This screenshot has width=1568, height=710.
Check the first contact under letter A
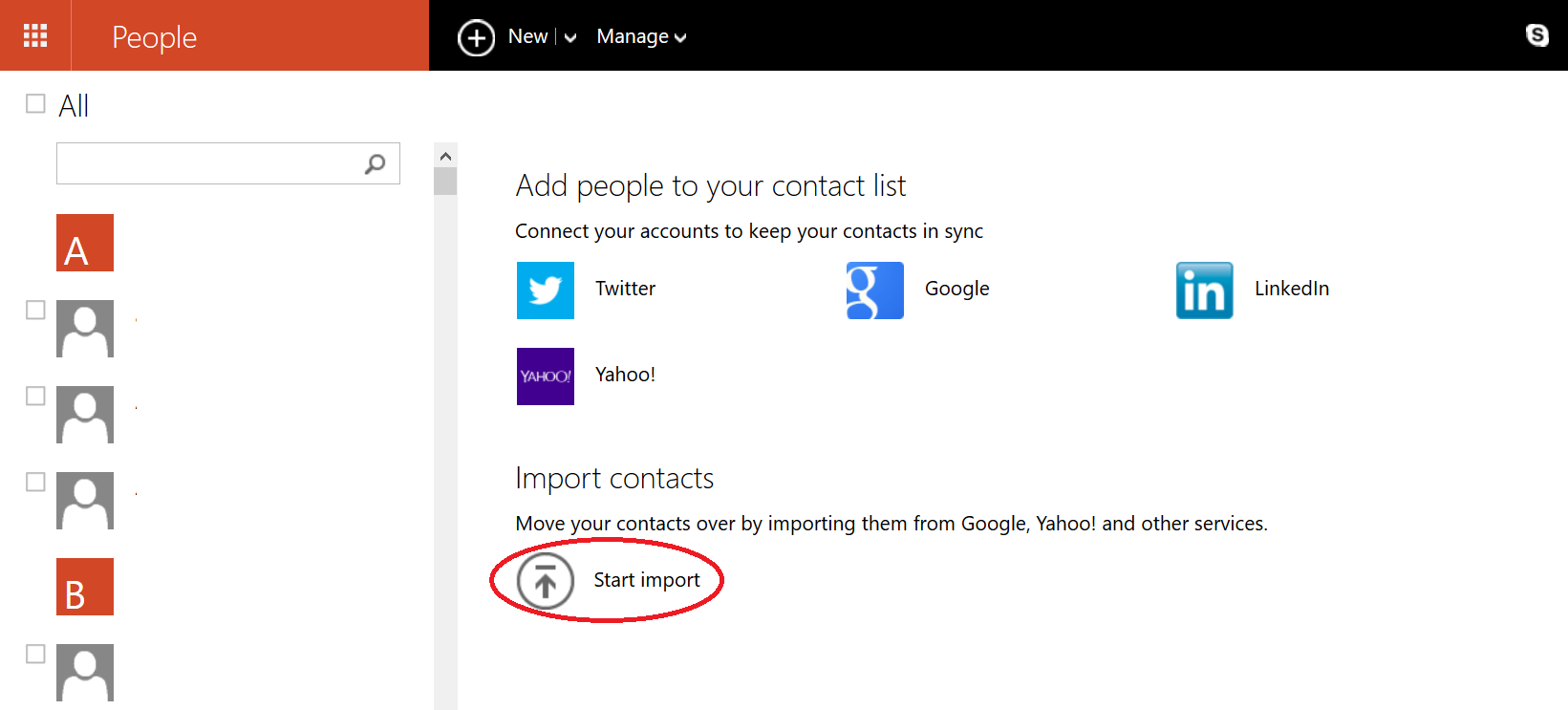click(35, 310)
